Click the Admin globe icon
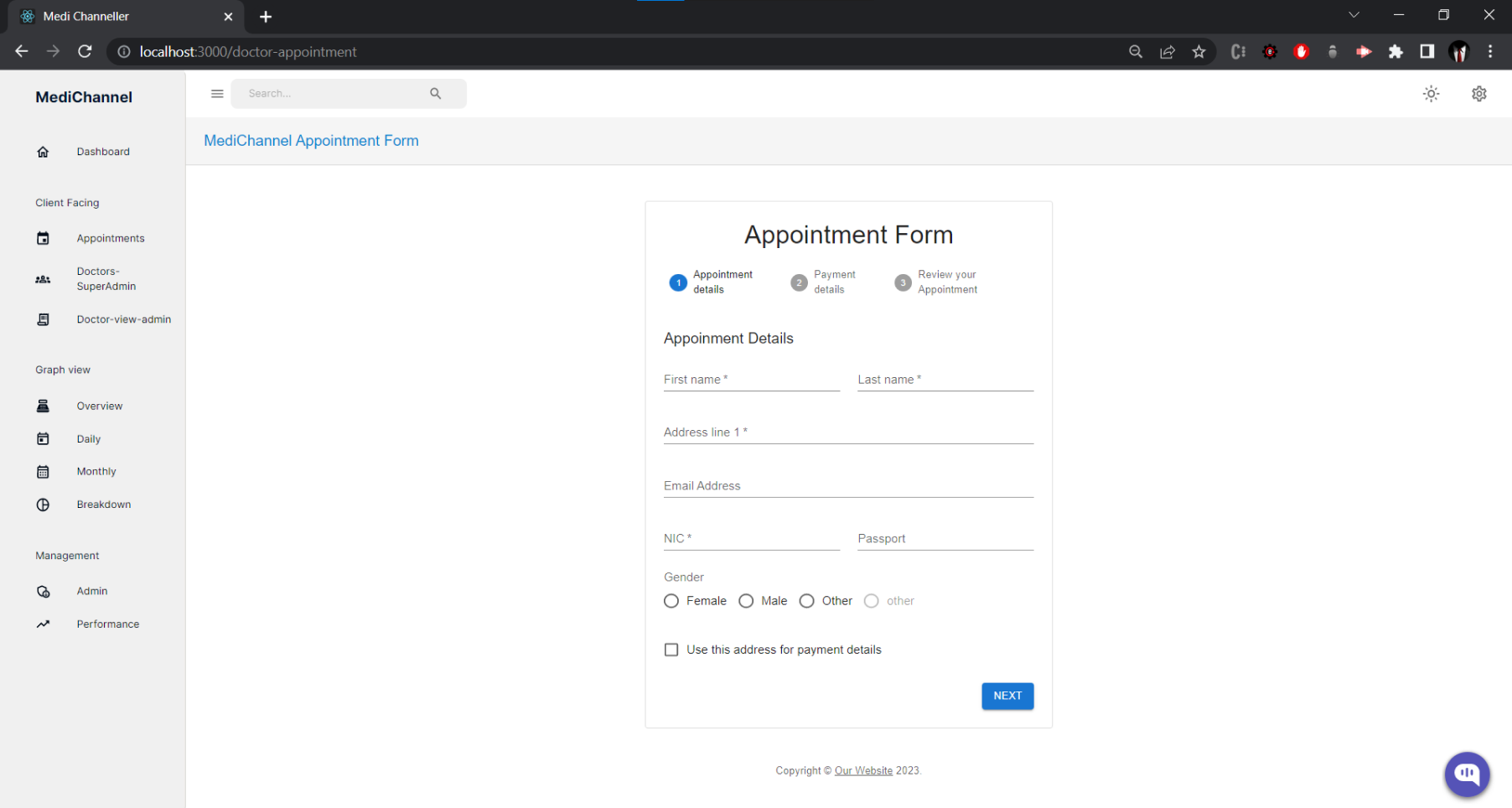 point(43,591)
